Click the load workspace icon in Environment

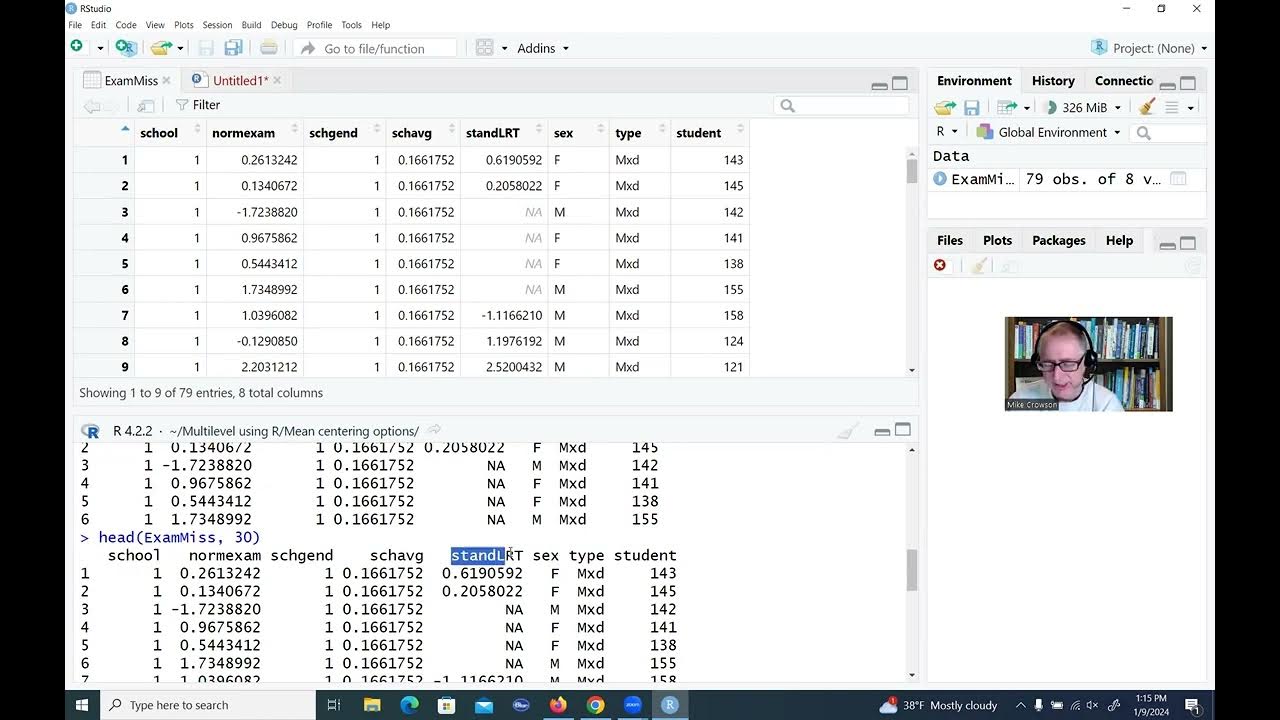tap(945, 107)
